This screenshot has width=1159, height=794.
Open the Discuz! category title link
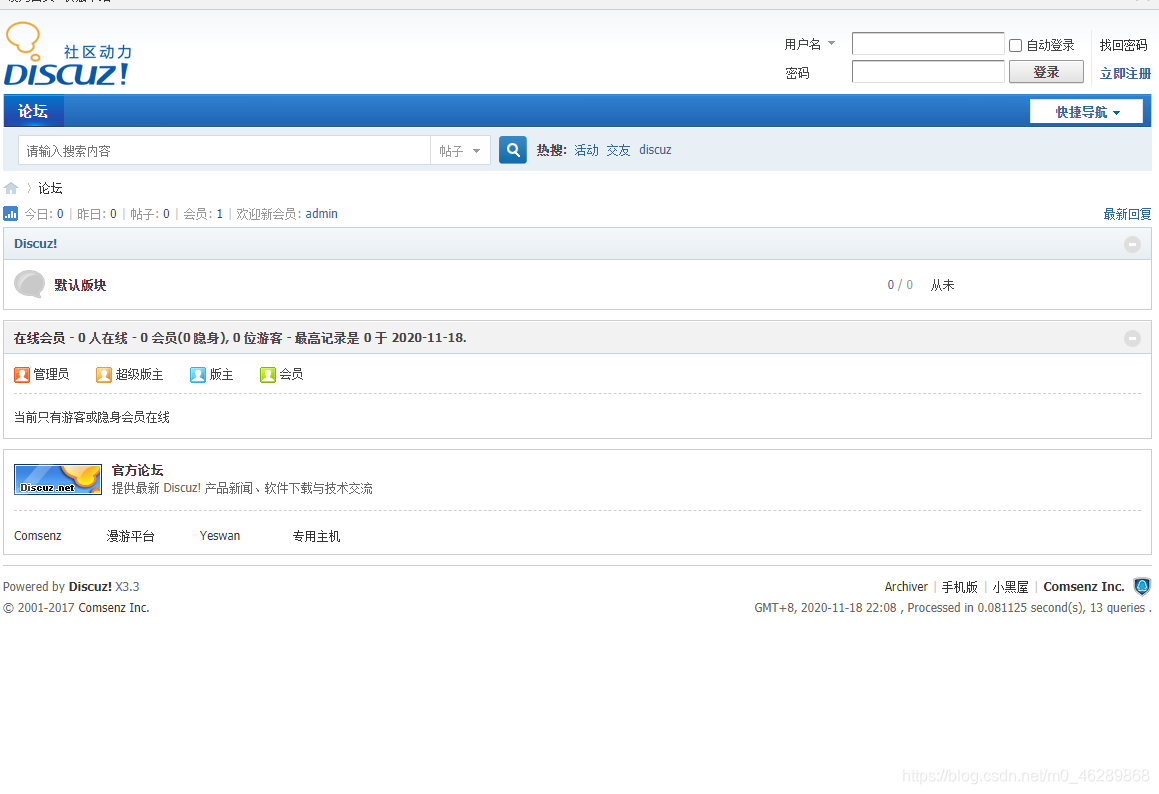[x=35, y=244]
